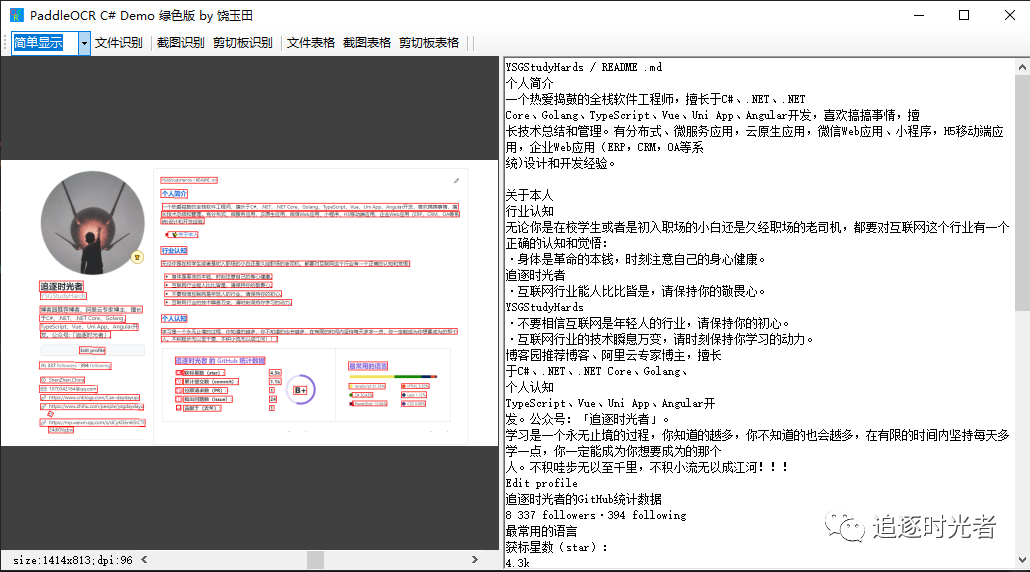Image resolution: width=1030 pixels, height=572 pixels.
Task: Minimize the PaddleOCR window
Action: pos(918,15)
